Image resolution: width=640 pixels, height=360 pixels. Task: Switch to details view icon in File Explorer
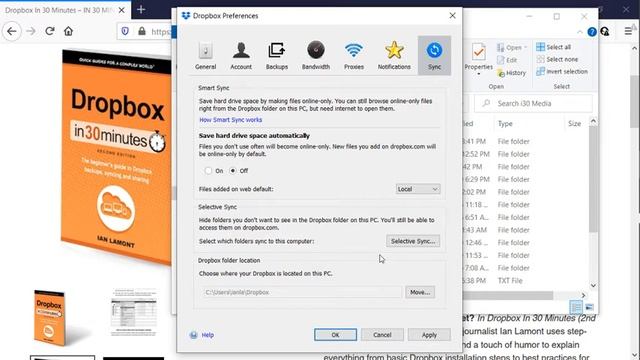576,307
